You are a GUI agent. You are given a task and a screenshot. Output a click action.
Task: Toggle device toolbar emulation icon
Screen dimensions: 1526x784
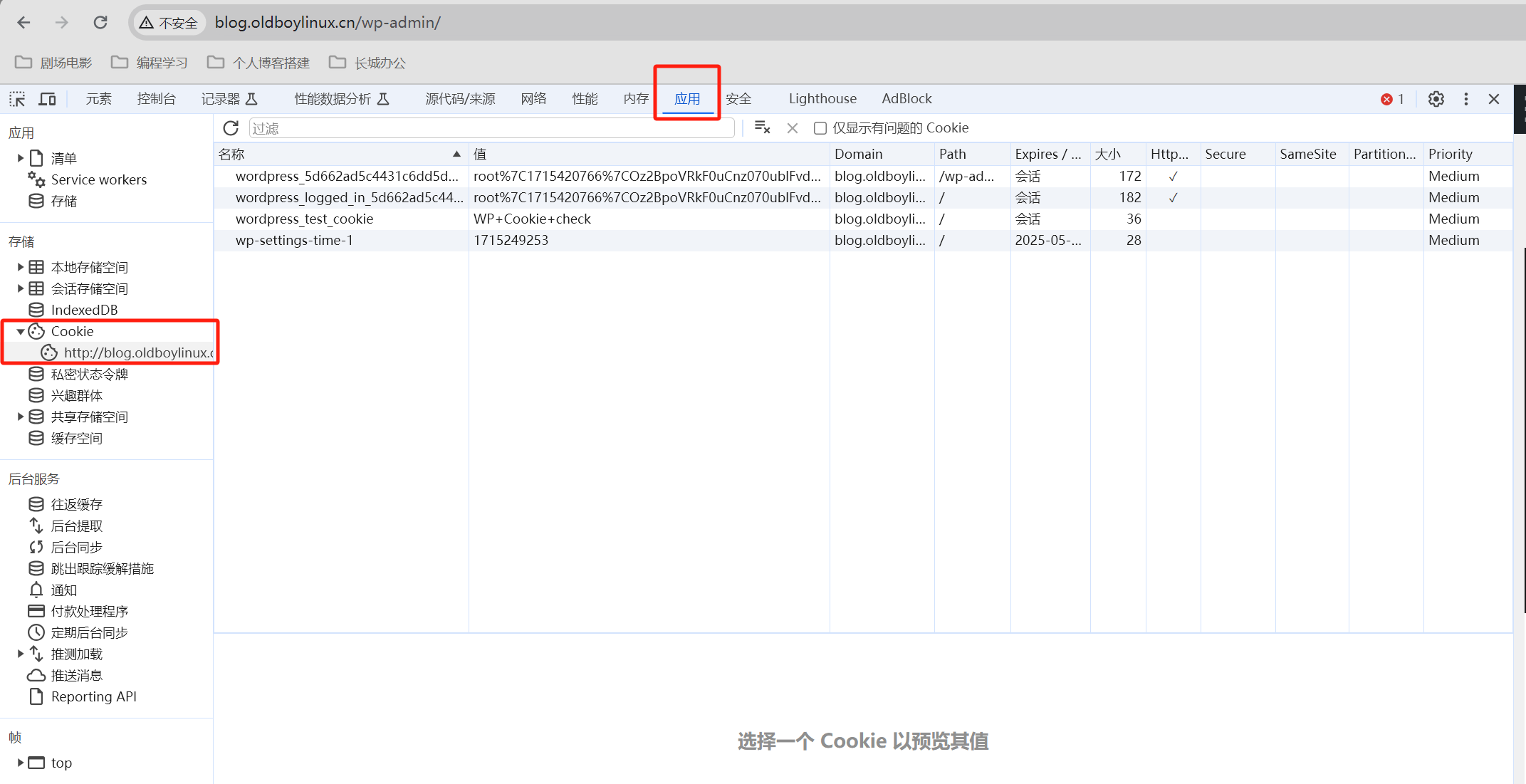(x=47, y=99)
